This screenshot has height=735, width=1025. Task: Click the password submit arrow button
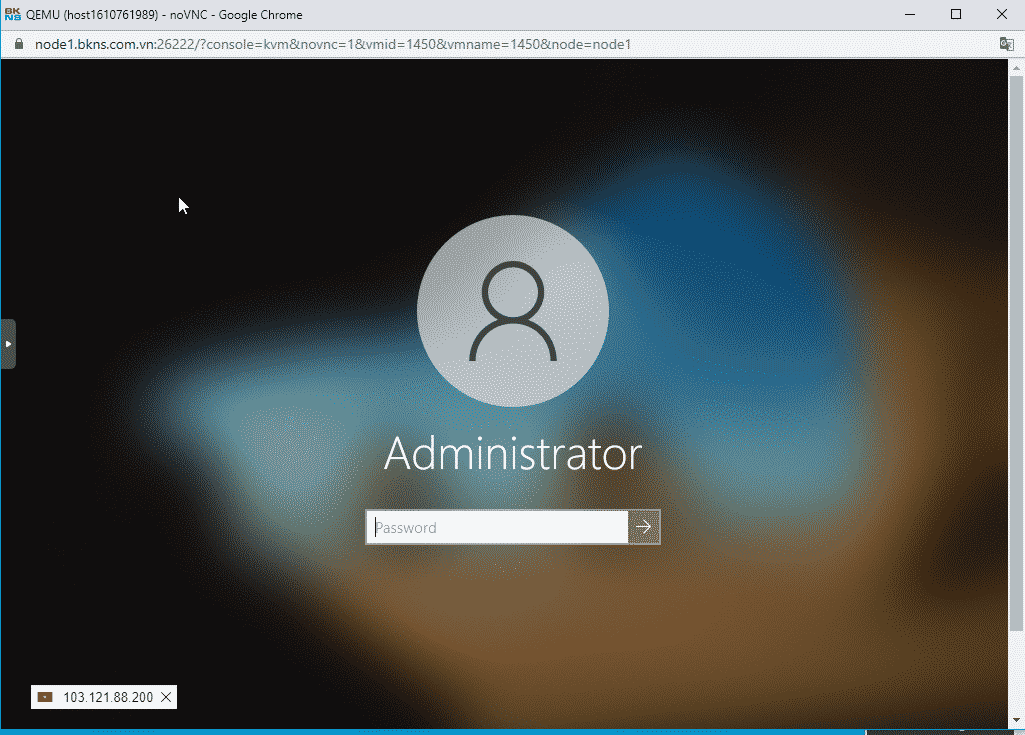(x=644, y=527)
